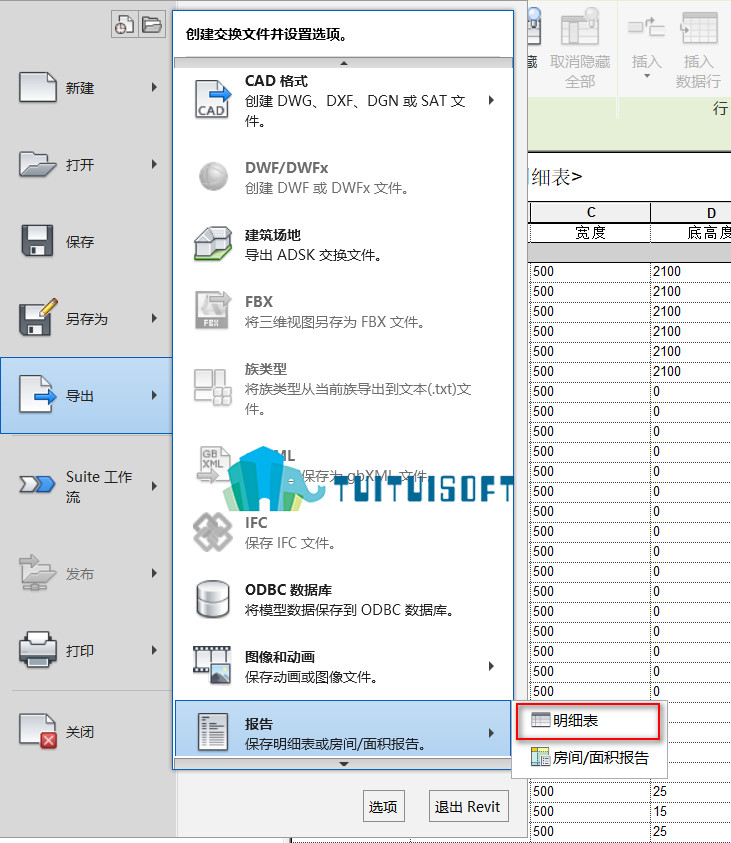Click column D header in schedule
Screen dimensions: 731x843
tap(691, 212)
